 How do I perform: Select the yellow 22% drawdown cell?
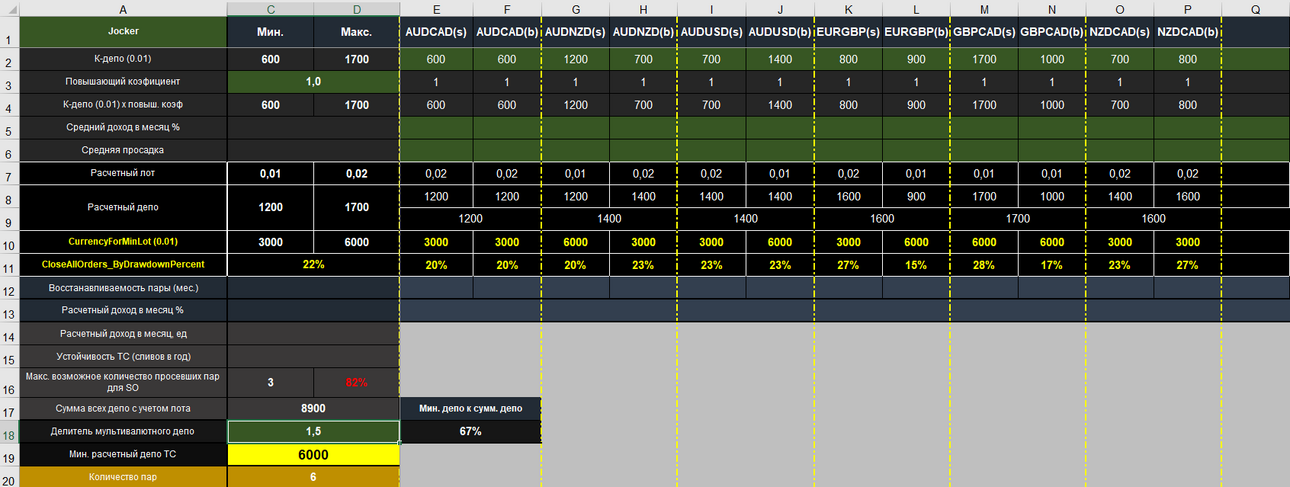(313, 265)
